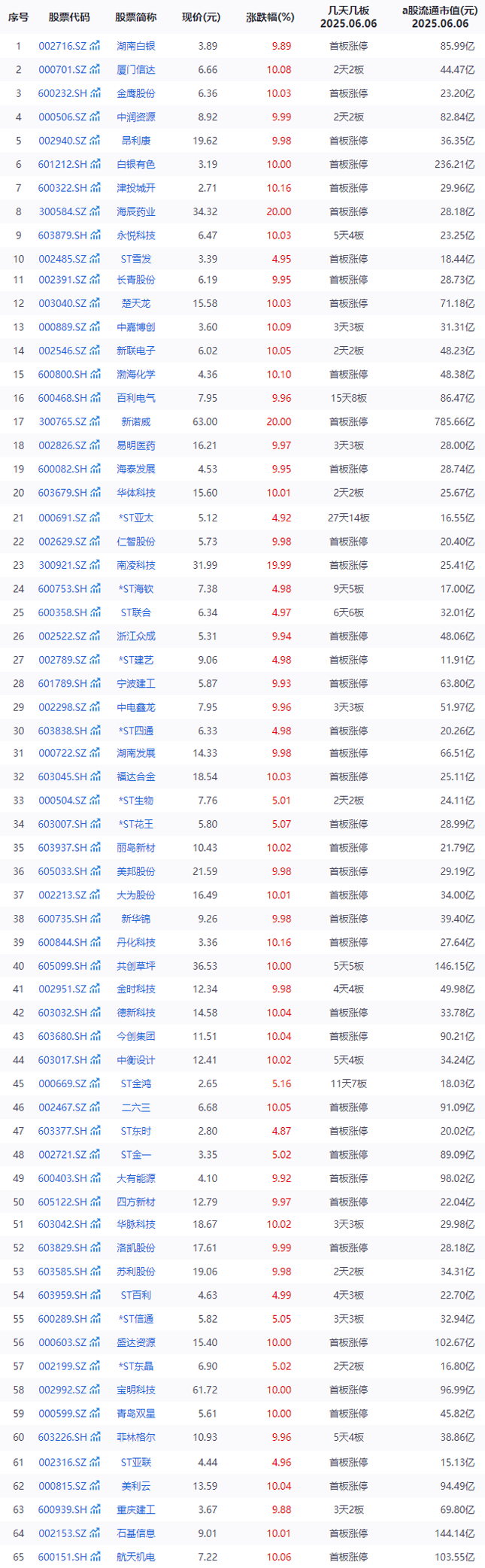Sort by 现价(元) column header
The height and width of the screenshot is (1568, 485).
(201, 17)
